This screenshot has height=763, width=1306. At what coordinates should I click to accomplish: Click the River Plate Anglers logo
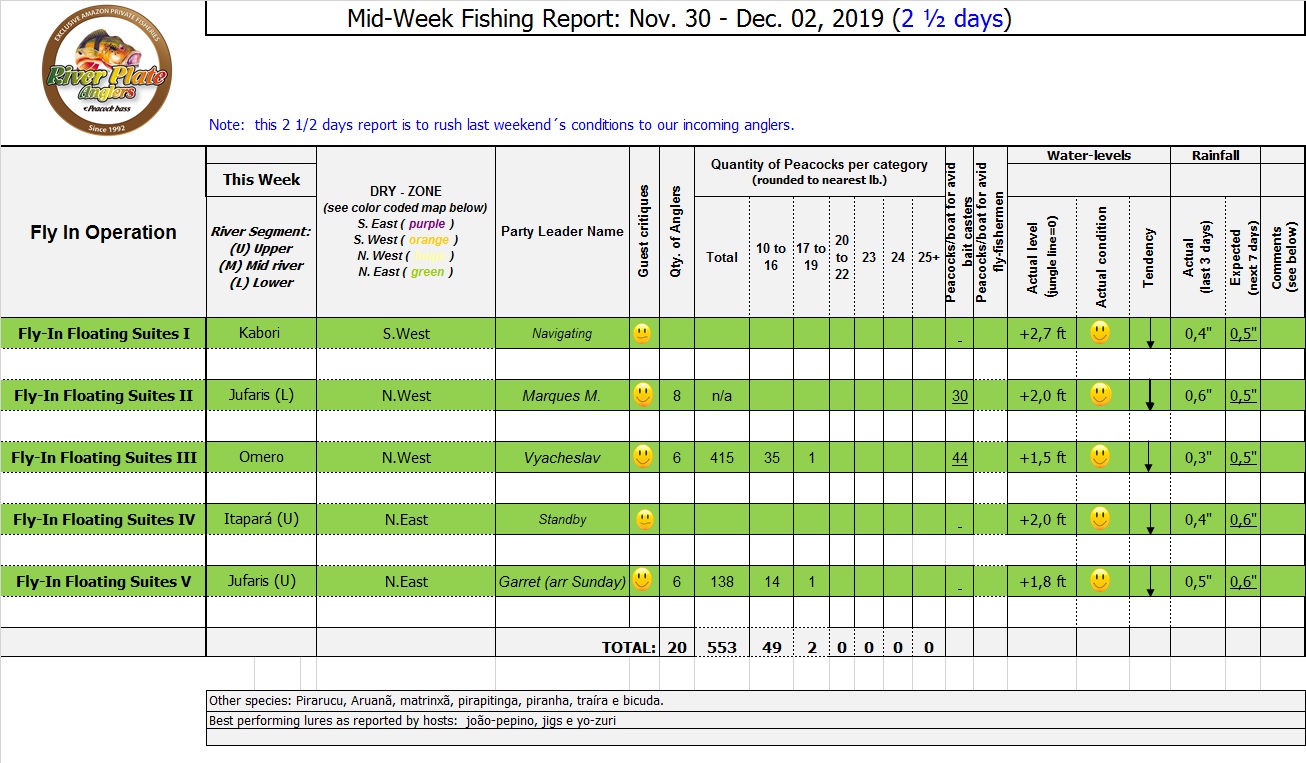tap(106, 73)
